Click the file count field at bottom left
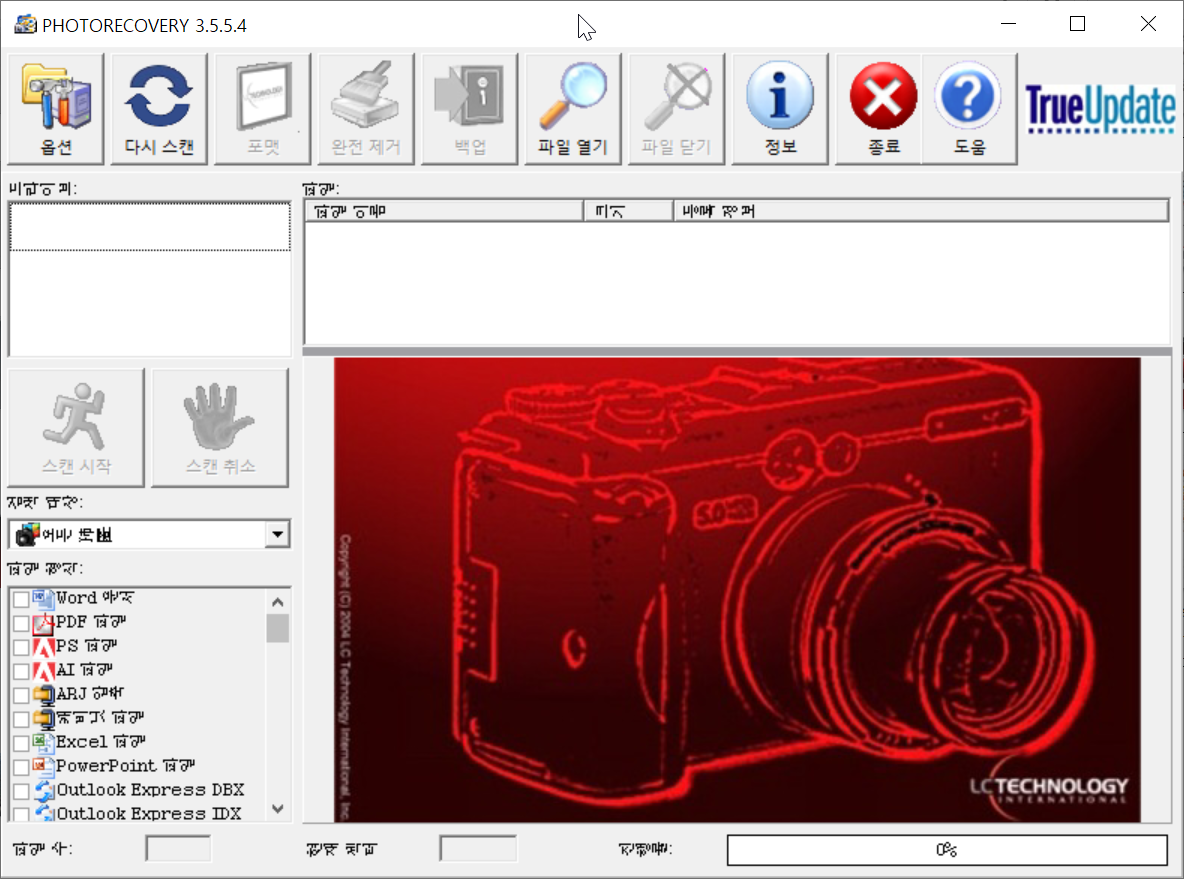This screenshot has width=1184, height=879. (x=178, y=849)
